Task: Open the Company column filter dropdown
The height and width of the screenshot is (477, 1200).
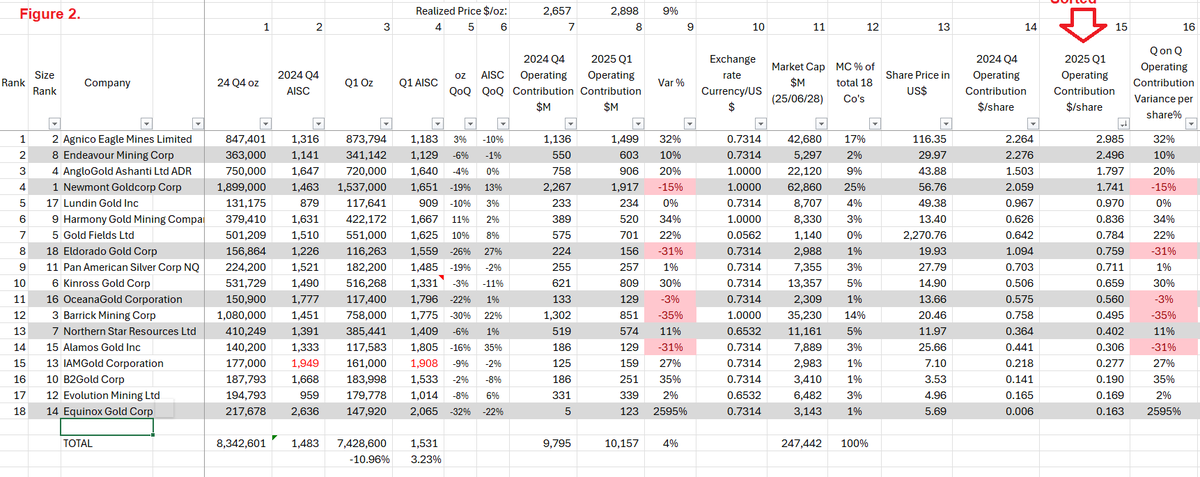Action: click(x=147, y=124)
